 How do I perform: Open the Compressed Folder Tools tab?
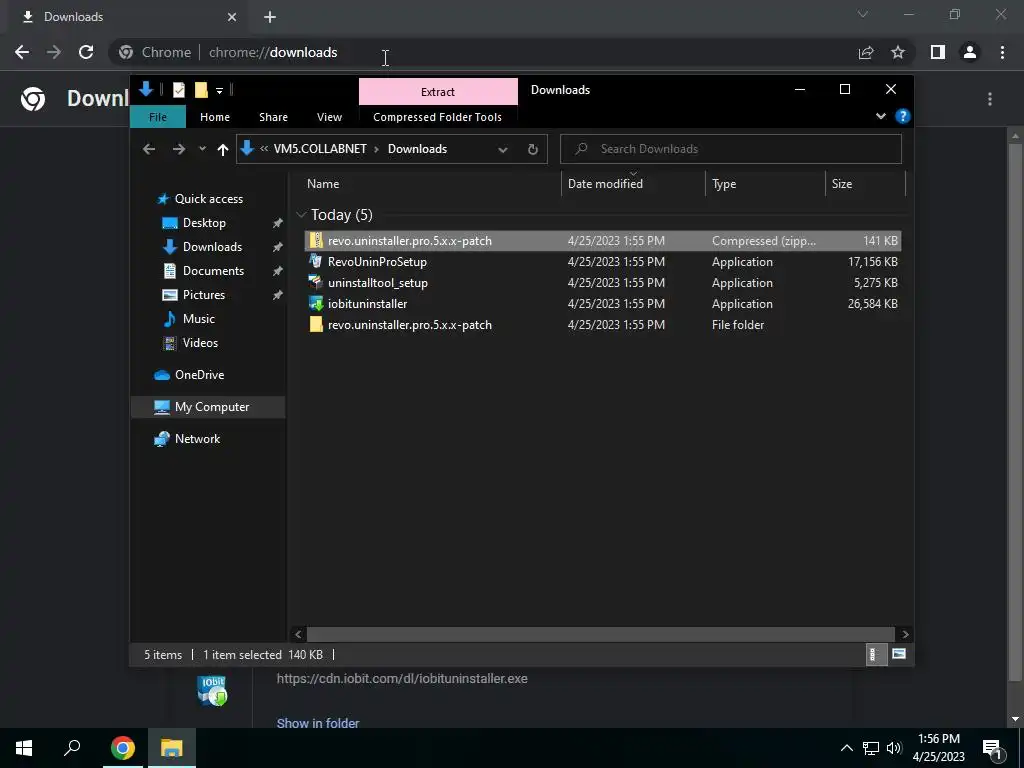[x=438, y=117]
